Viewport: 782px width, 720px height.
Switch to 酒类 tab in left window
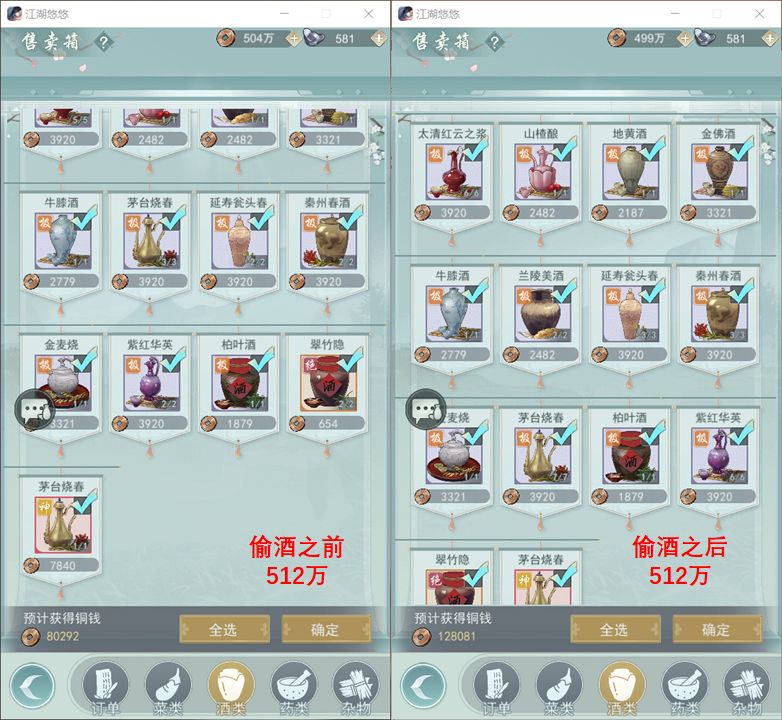[x=231, y=688]
